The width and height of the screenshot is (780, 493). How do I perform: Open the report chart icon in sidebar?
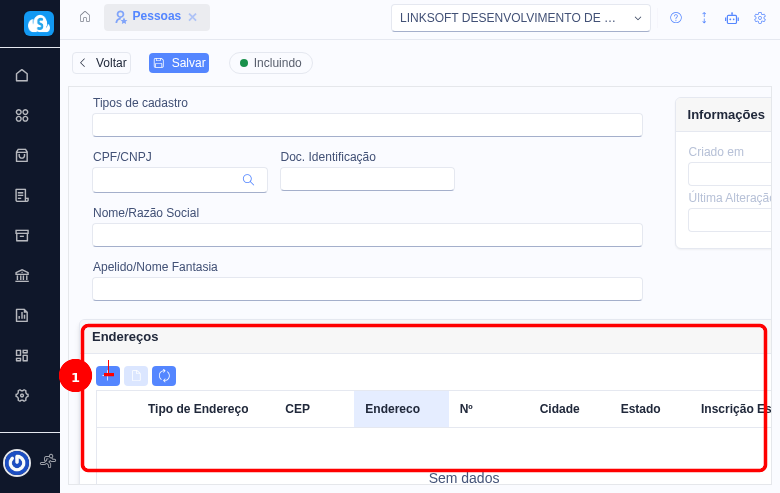pyautogui.click(x=22, y=315)
